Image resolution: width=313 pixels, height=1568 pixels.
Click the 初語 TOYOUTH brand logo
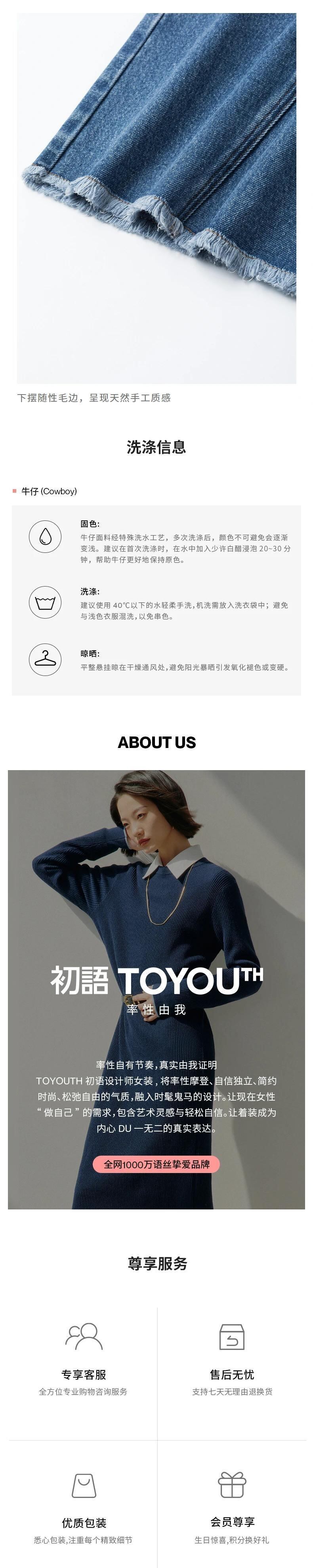point(156,980)
